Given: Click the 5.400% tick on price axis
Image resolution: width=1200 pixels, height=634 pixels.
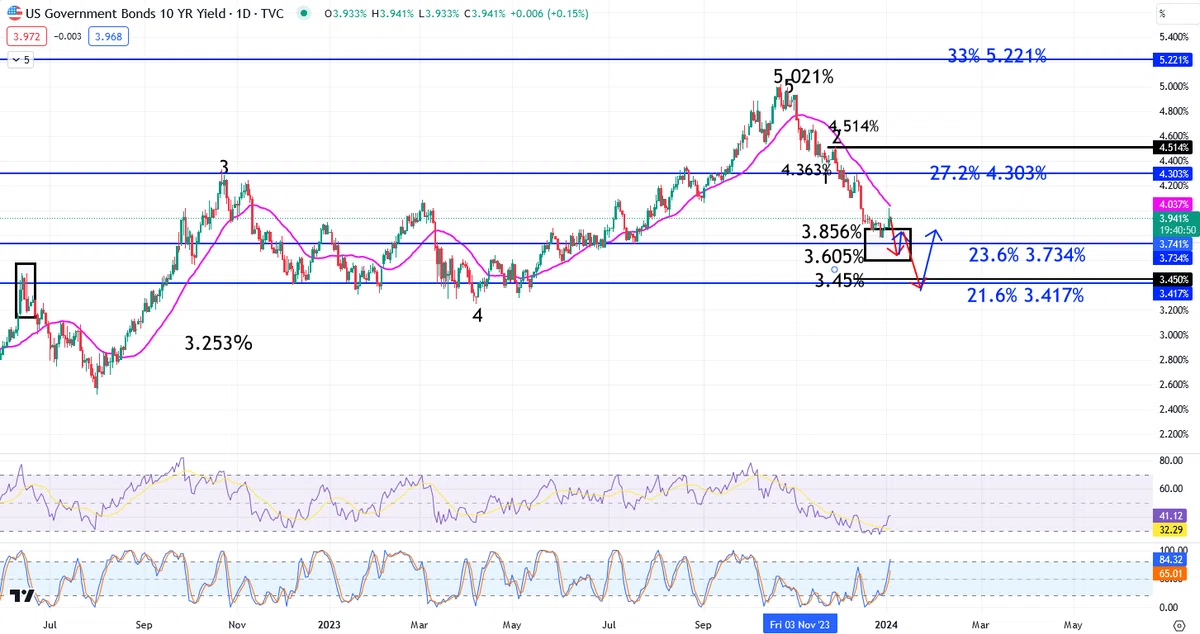Looking at the screenshot, I should (1174, 35).
